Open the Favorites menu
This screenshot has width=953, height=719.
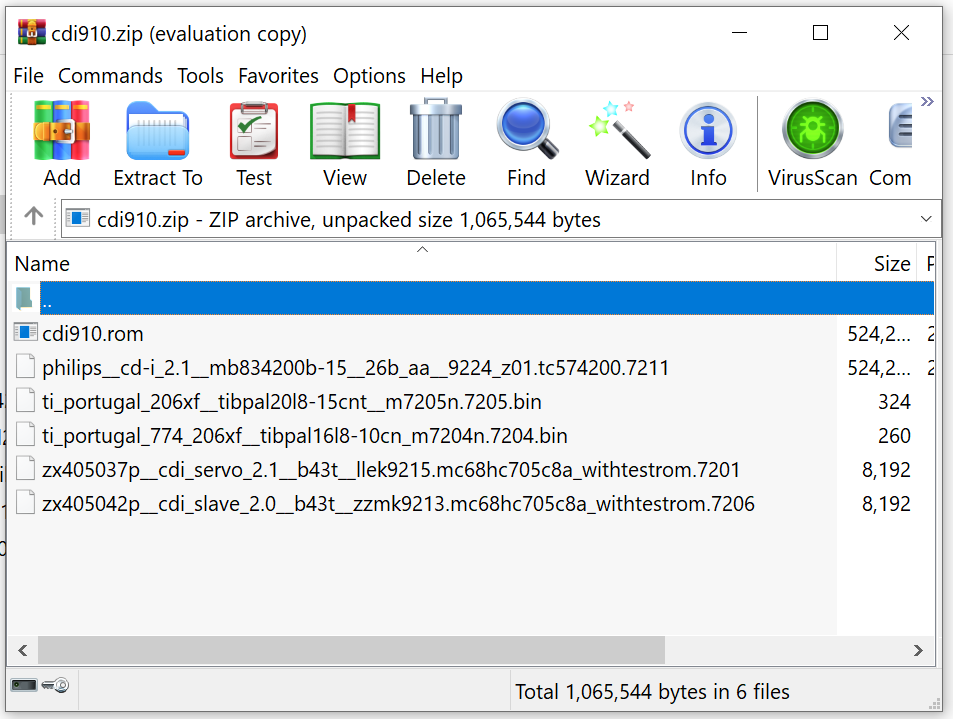(x=278, y=76)
